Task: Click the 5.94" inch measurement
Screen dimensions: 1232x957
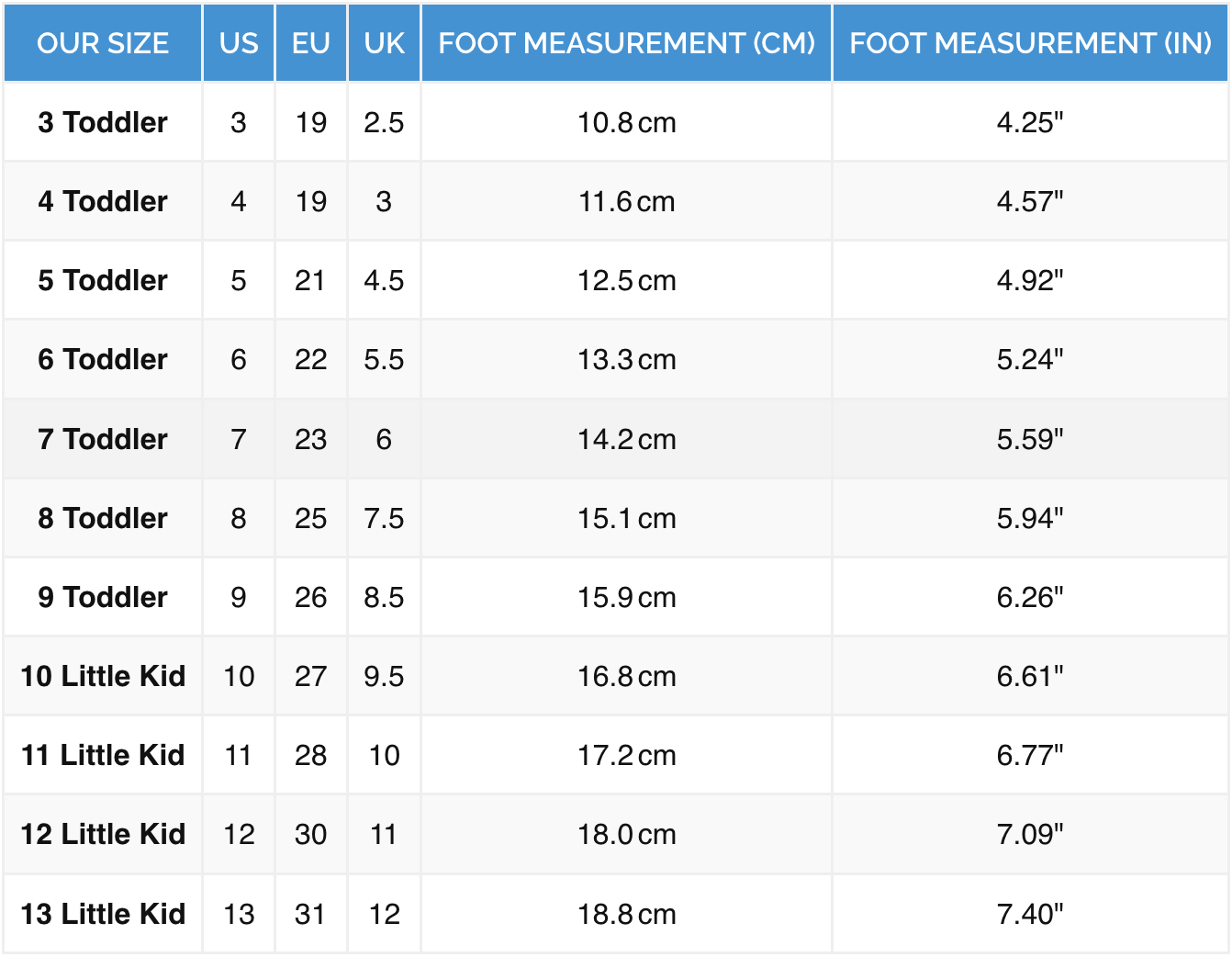Action: (x=1030, y=518)
